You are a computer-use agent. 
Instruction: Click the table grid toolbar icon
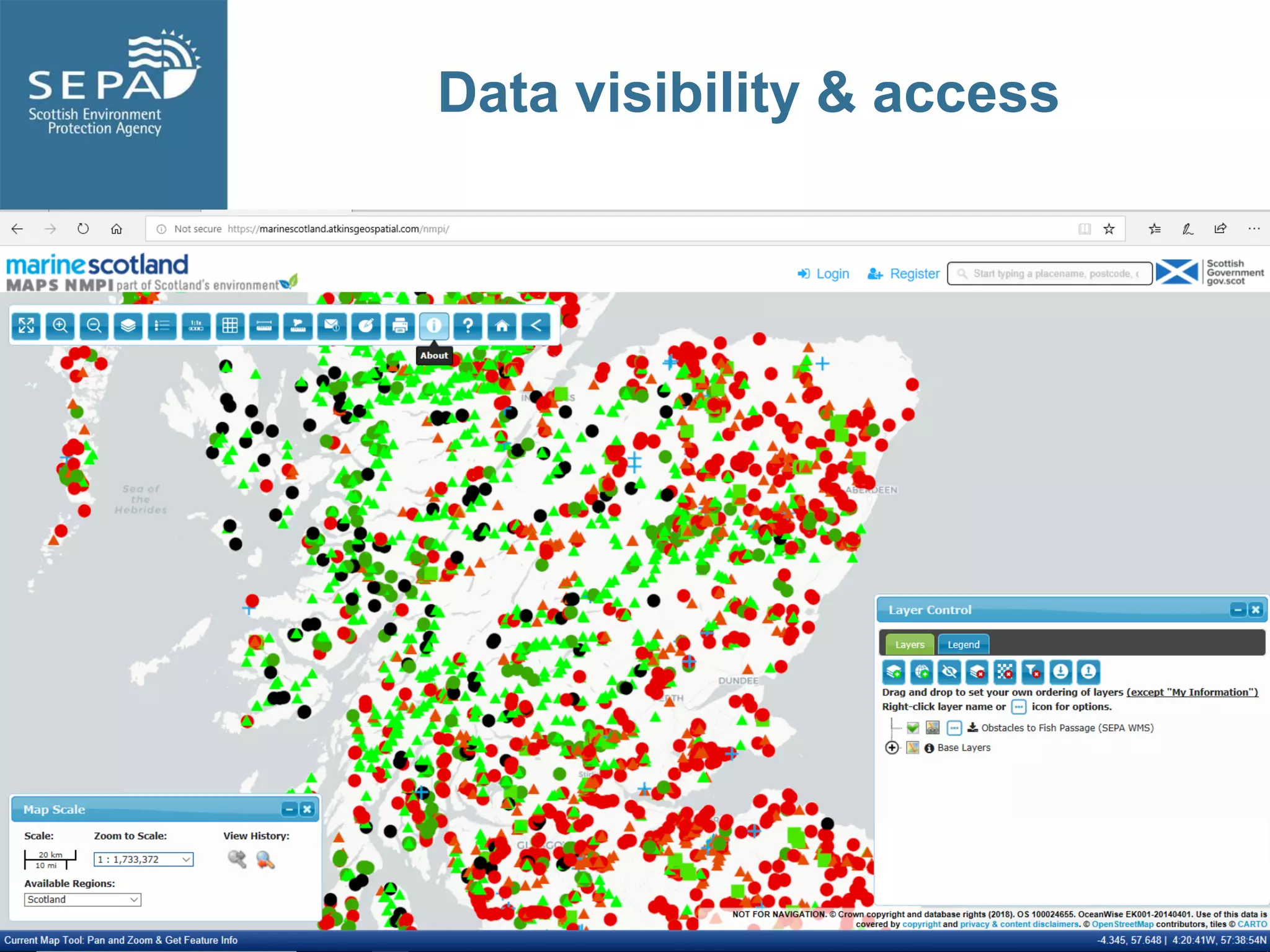(230, 325)
